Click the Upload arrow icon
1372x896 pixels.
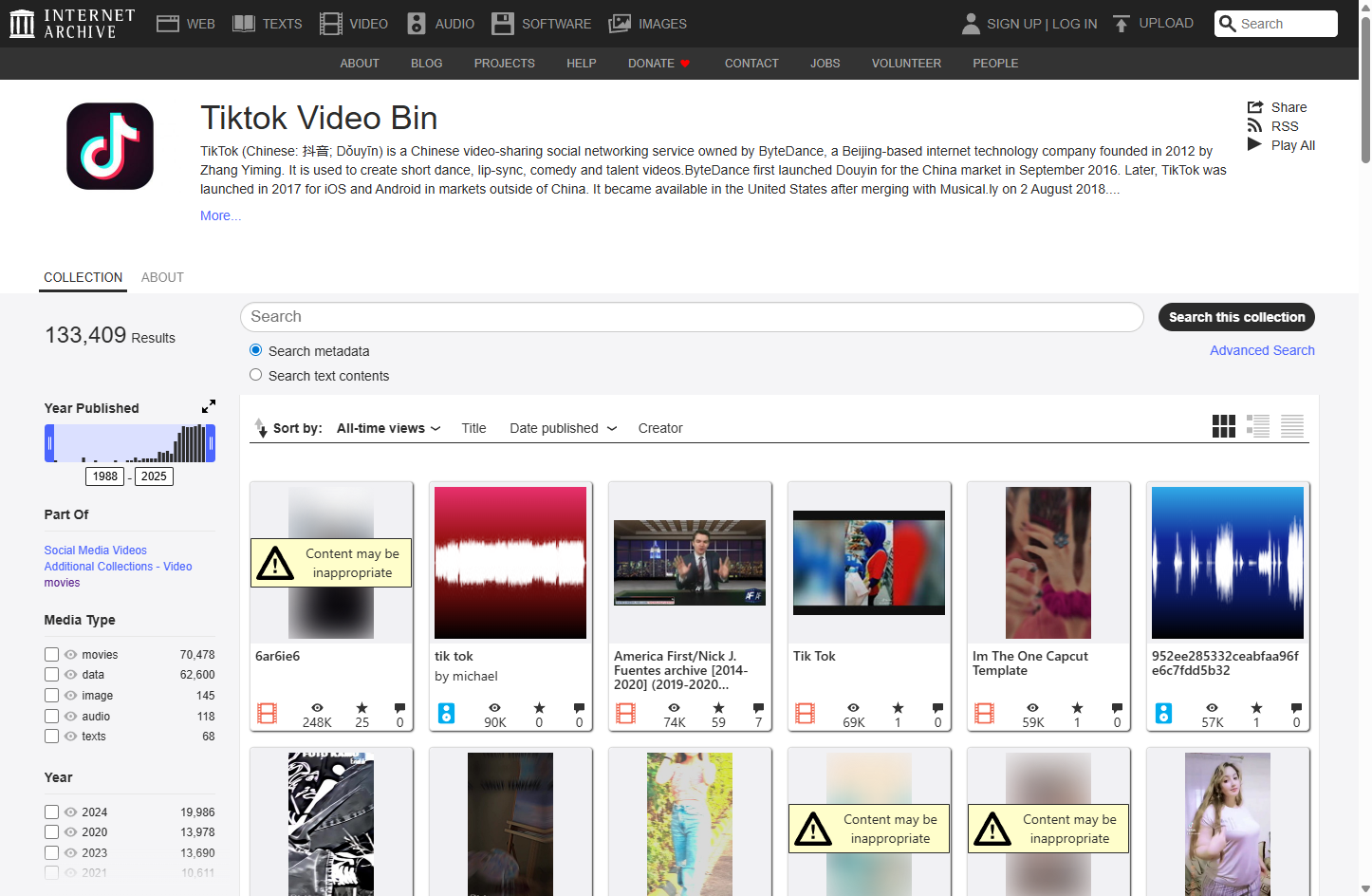(x=1122, y=24)
